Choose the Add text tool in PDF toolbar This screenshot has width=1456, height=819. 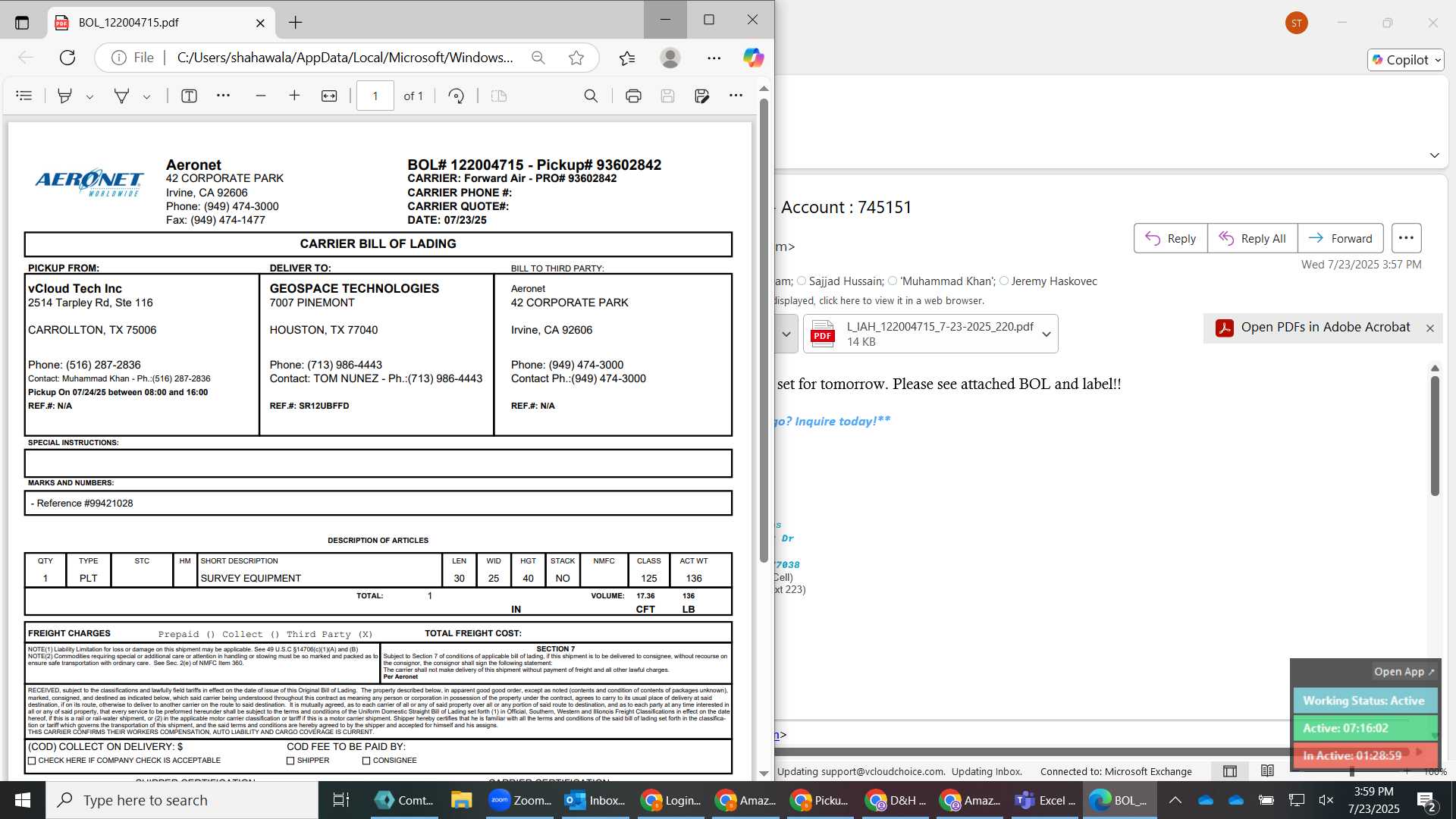[x=189, y=96]
